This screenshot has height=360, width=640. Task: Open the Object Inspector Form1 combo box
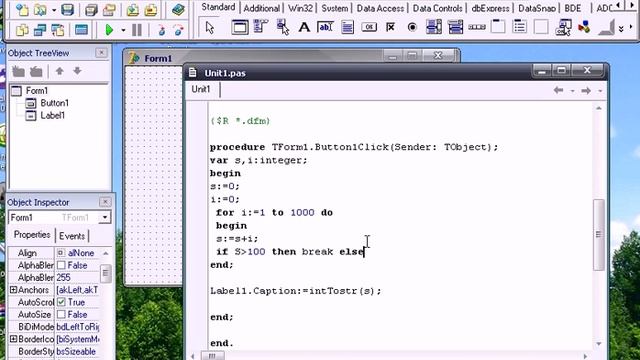pyautogui.click(x=104, y=217)
